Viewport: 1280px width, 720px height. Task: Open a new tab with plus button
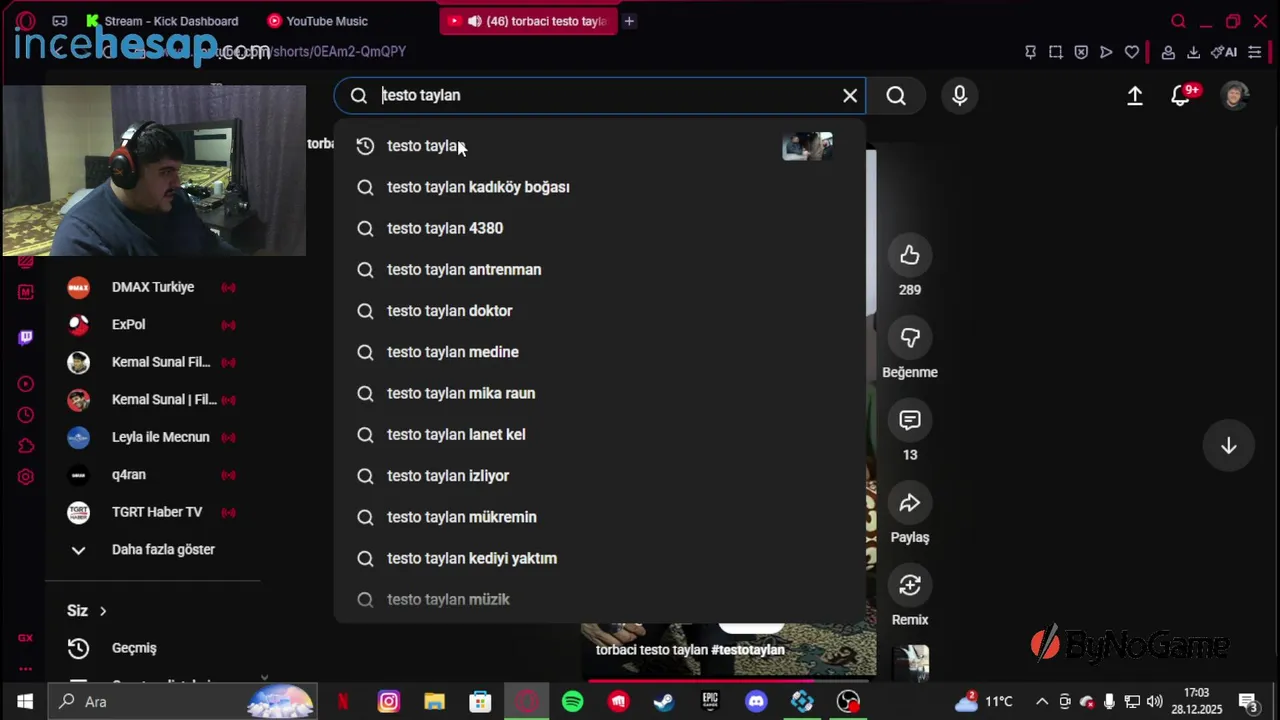pyautogui.click(x=629, y=21)
